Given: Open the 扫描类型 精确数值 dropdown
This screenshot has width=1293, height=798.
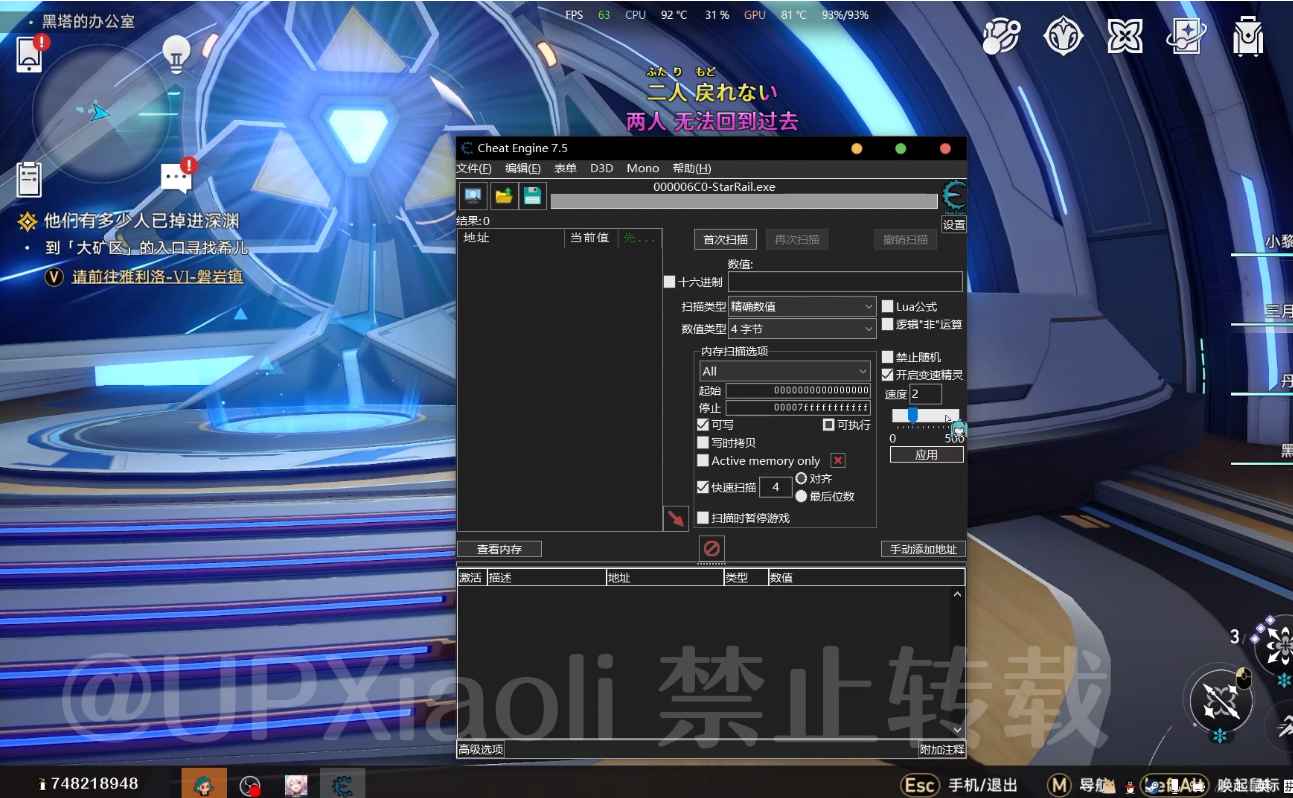Looking at the screenshot, I should click(x=802, y=306).
